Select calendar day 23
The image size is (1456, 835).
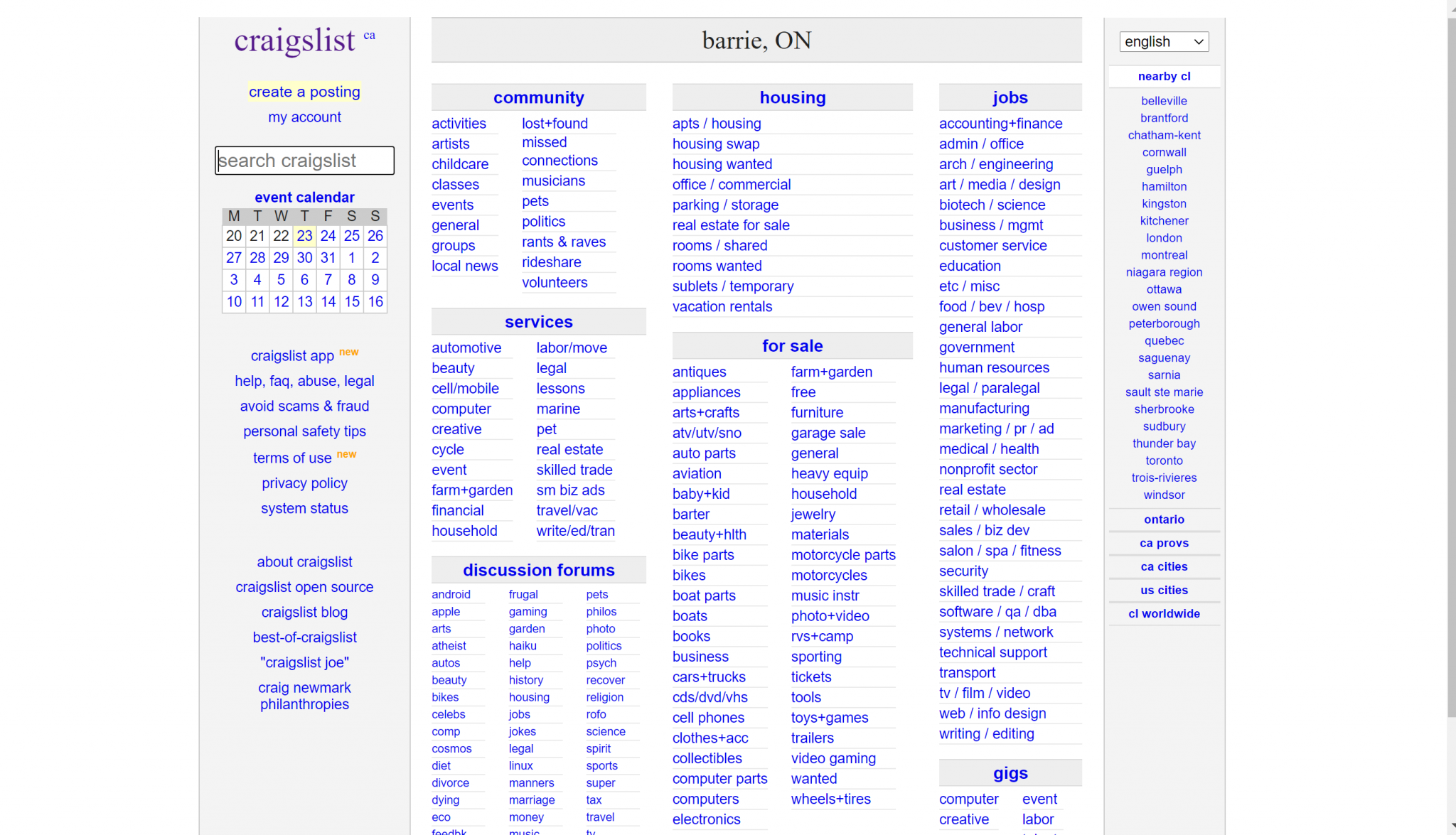click(304, 236)
